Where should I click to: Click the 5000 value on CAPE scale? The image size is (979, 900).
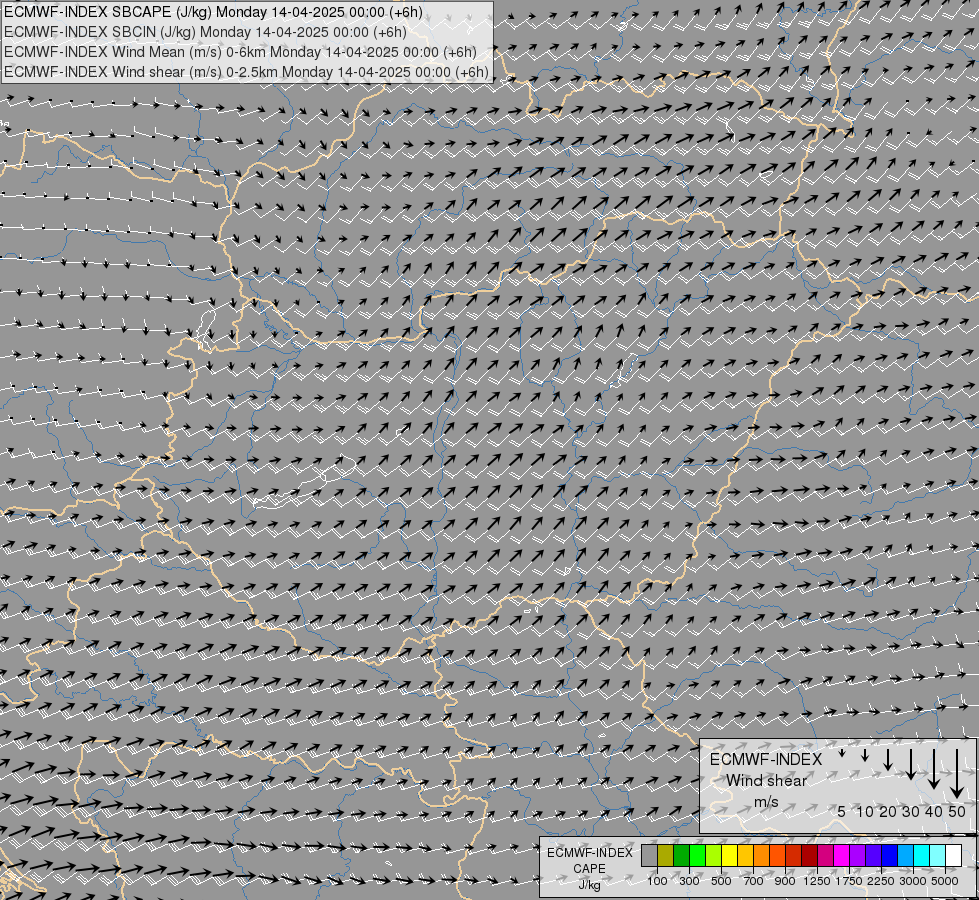(x=945, y=881)
